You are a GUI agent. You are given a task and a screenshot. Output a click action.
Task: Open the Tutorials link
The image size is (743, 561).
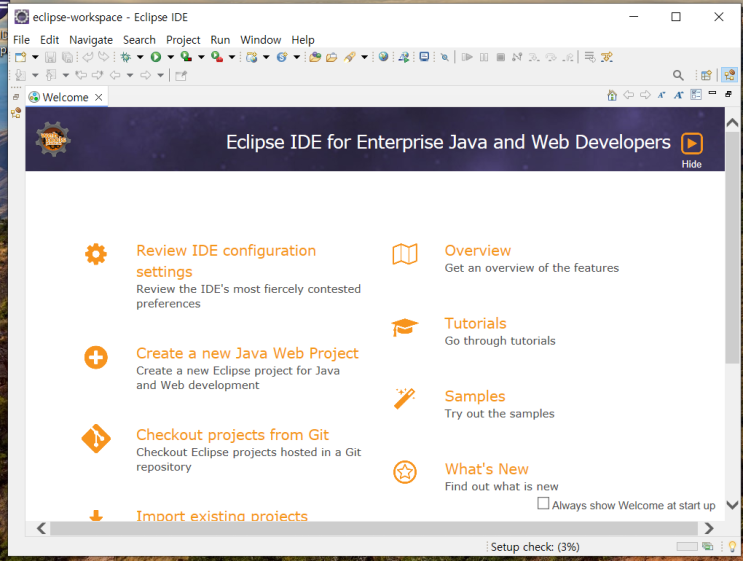pyautogui.click(x=476, y=324)
